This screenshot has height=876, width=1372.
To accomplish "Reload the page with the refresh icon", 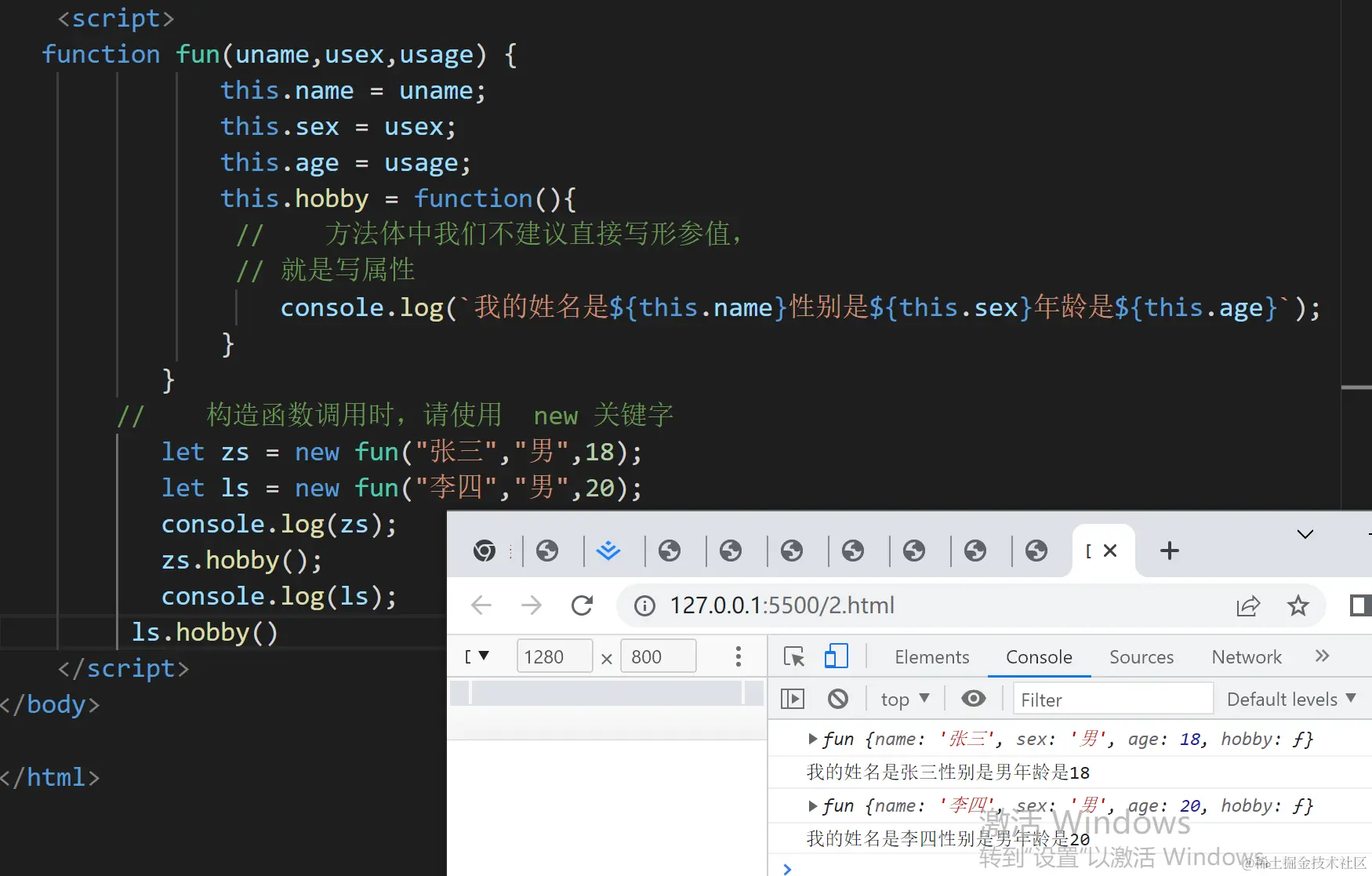I will point(582,605).
